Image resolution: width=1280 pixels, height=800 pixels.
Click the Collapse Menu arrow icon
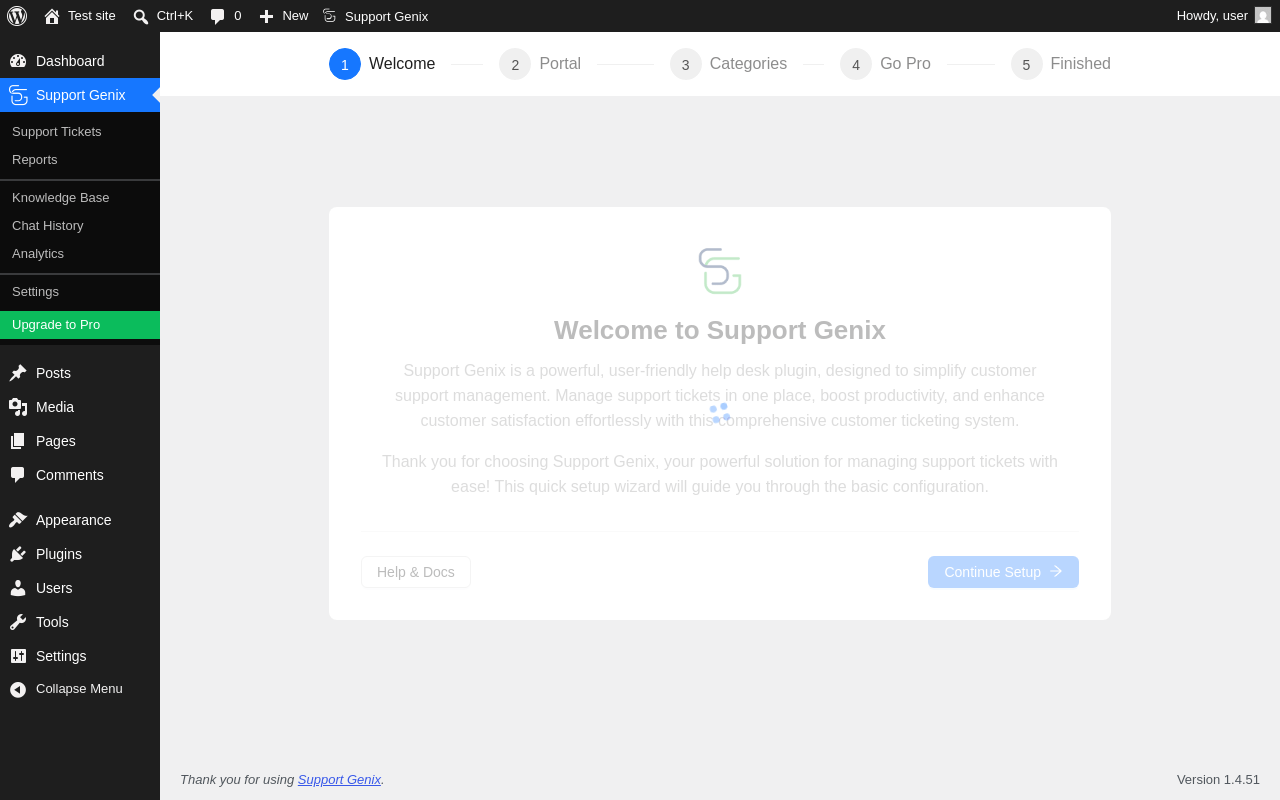(x=18, y=689)
